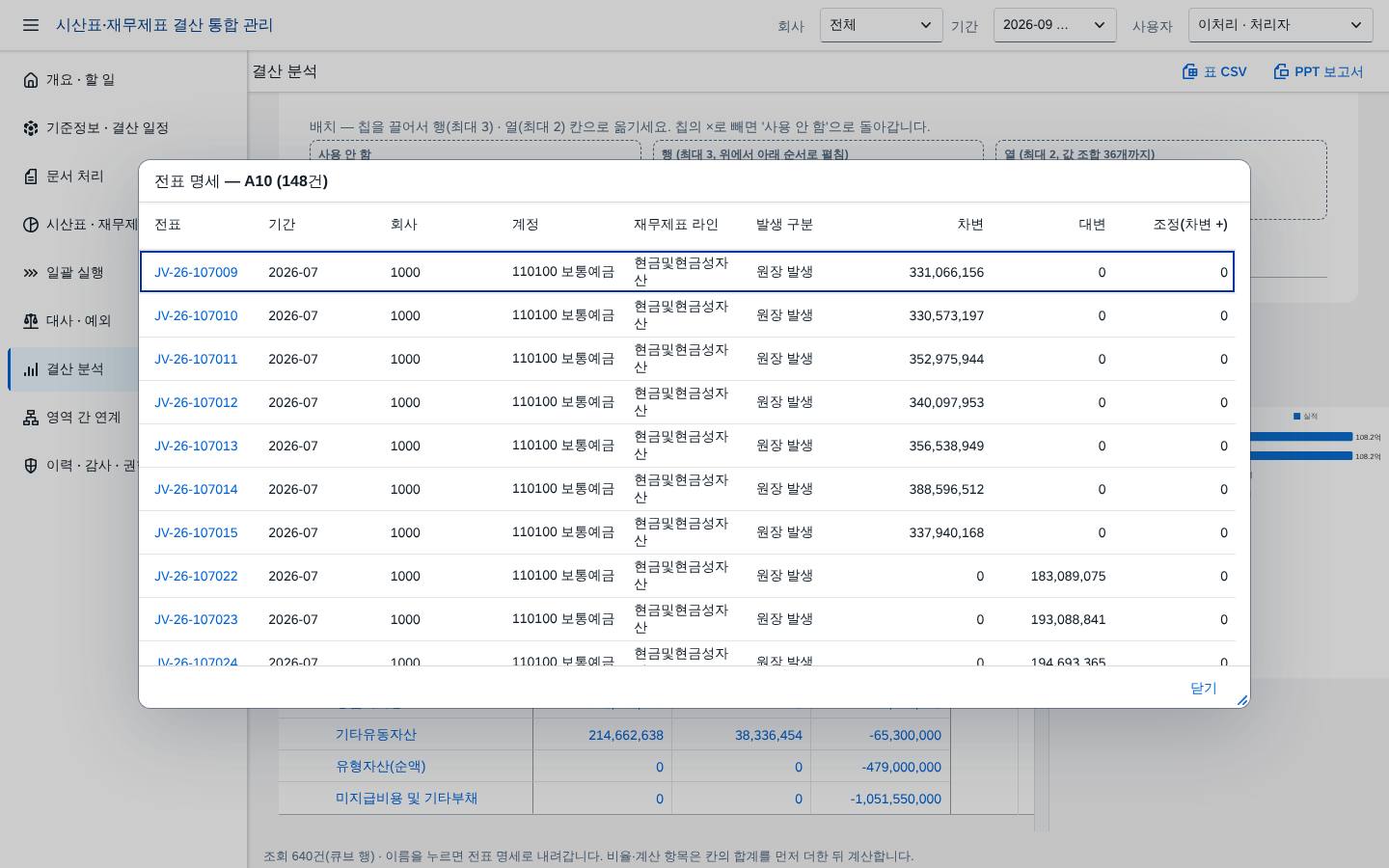Click the 결산 분석 bar-chart icon

(x=31, y=369)
